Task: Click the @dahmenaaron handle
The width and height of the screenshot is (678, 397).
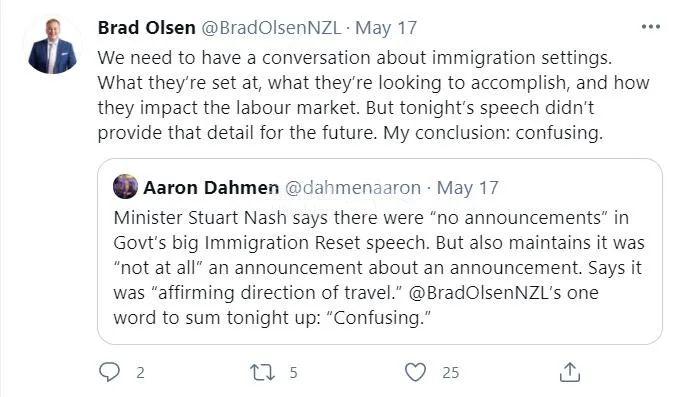Action: tap(353, 188)
